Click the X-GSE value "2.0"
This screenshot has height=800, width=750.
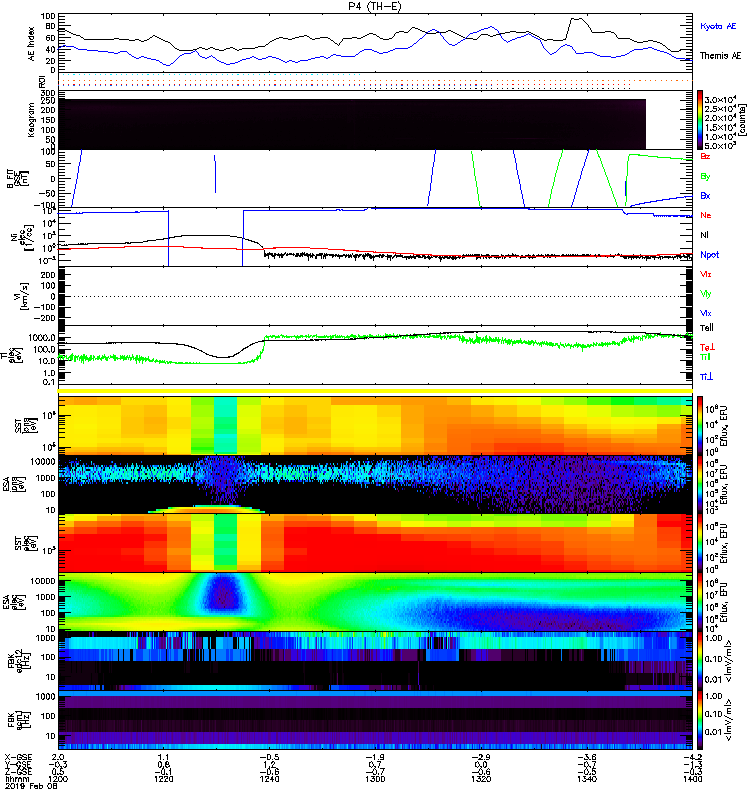(58, 757)
